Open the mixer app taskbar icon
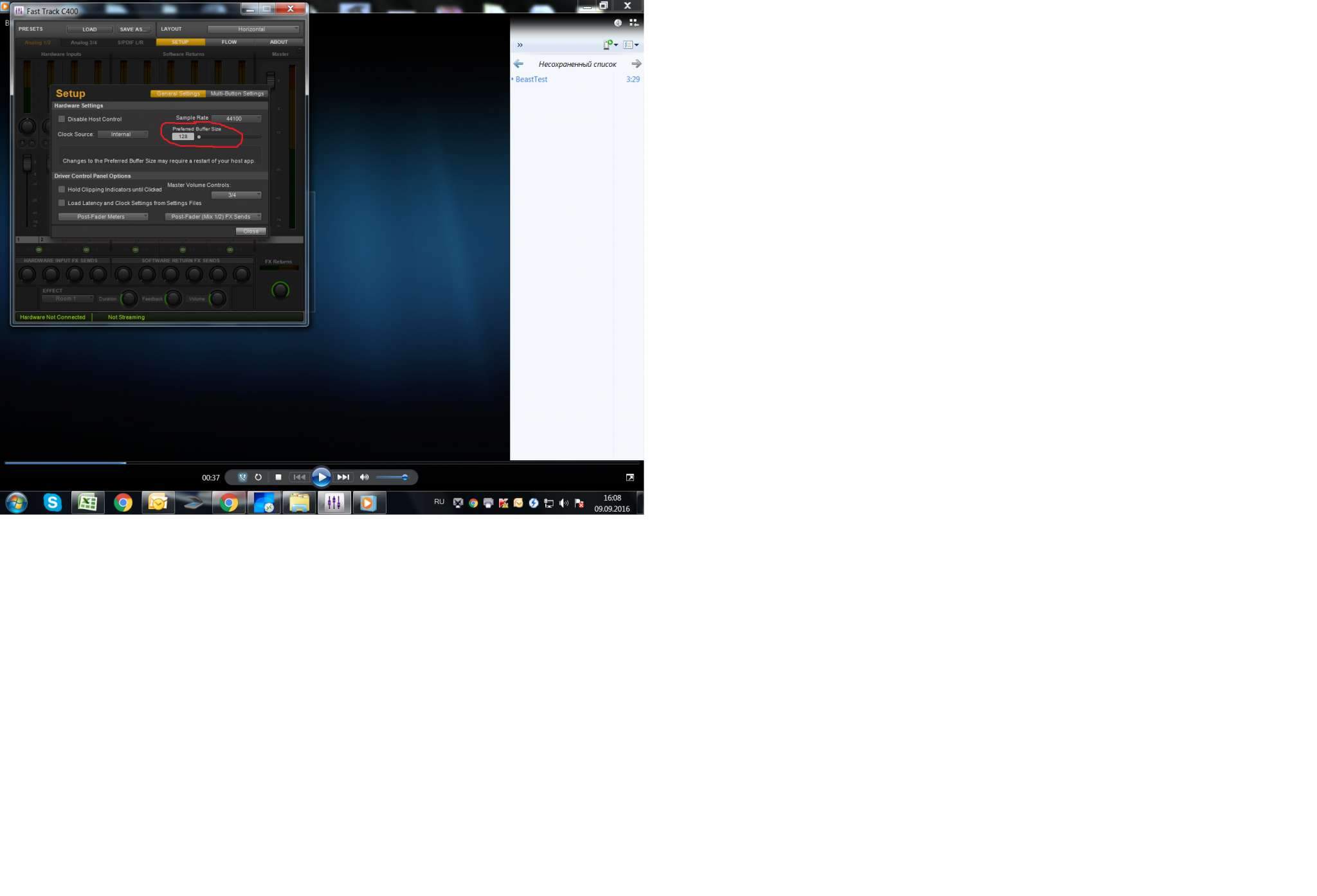Image resolution: width=1317 pixels, height=896 pixels. point(334,502)
